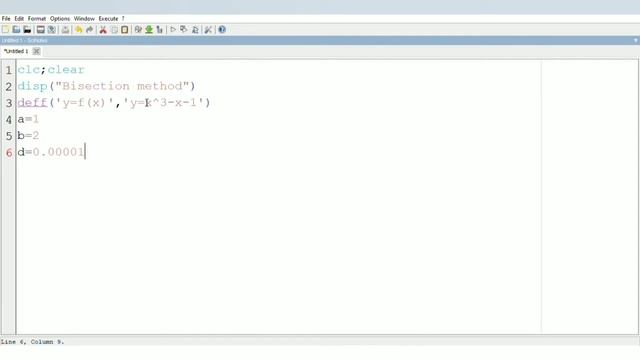Copy the selected text
Viewport: 640px width, 360px height.
(x=114, y=30)
